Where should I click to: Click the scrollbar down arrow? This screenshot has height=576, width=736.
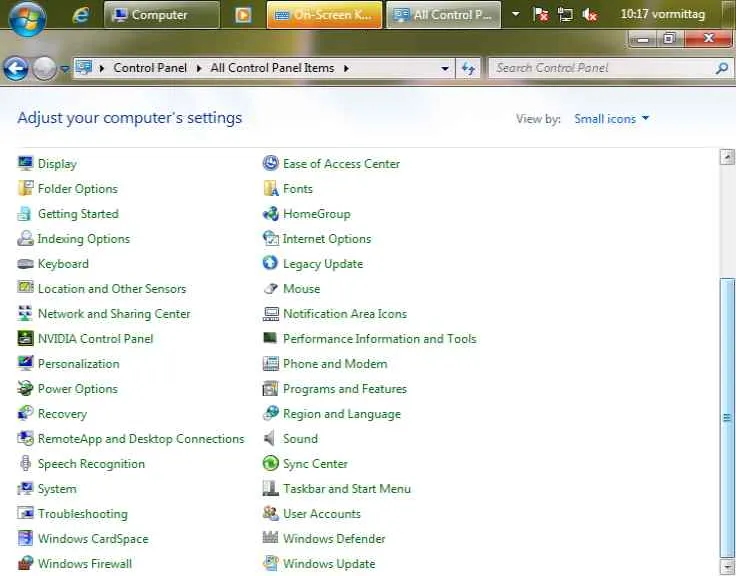[727, 566]
